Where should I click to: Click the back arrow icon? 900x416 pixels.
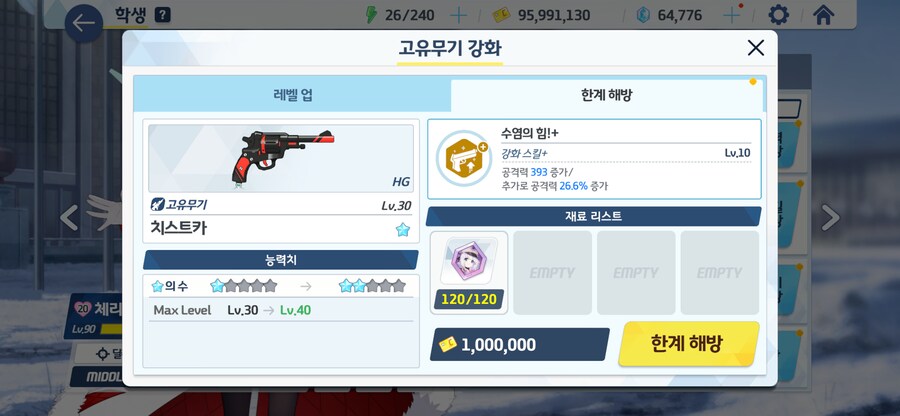point(84,24)
